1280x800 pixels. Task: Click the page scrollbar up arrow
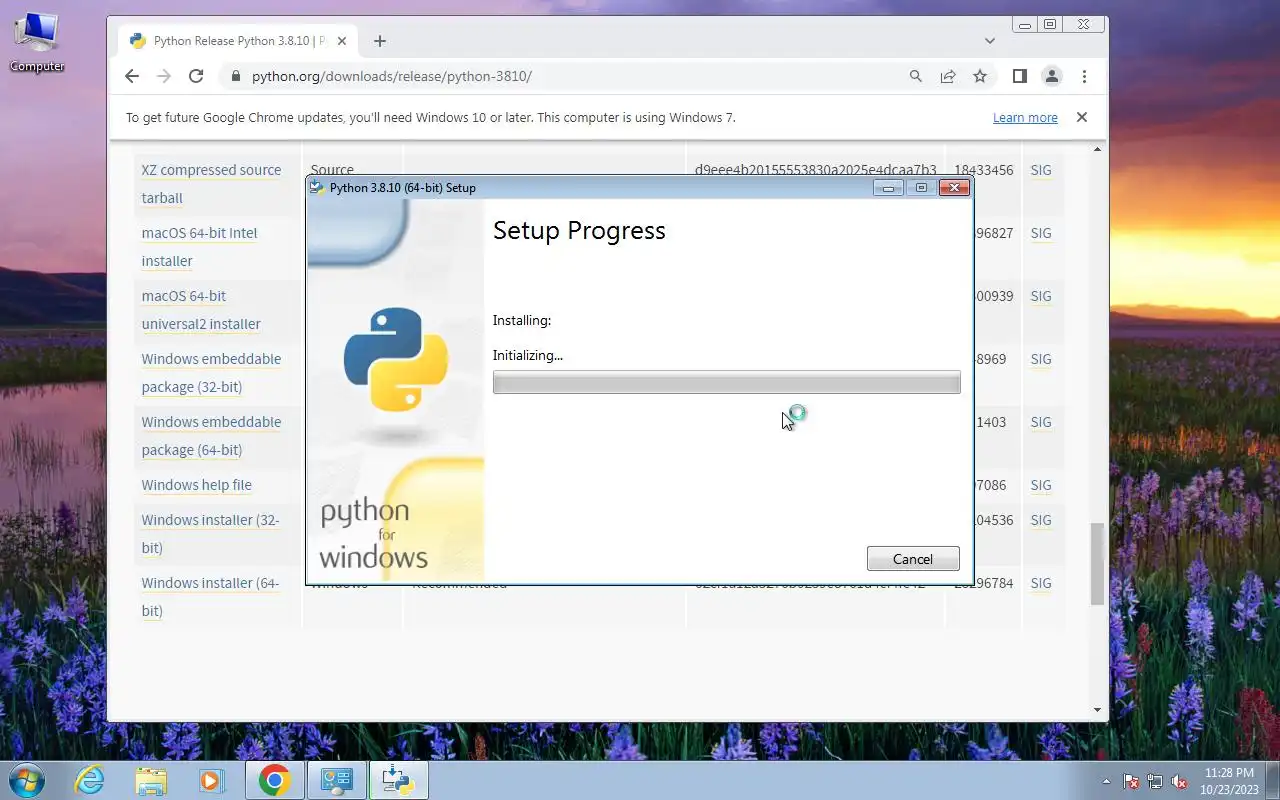(x=1097, y=150)
